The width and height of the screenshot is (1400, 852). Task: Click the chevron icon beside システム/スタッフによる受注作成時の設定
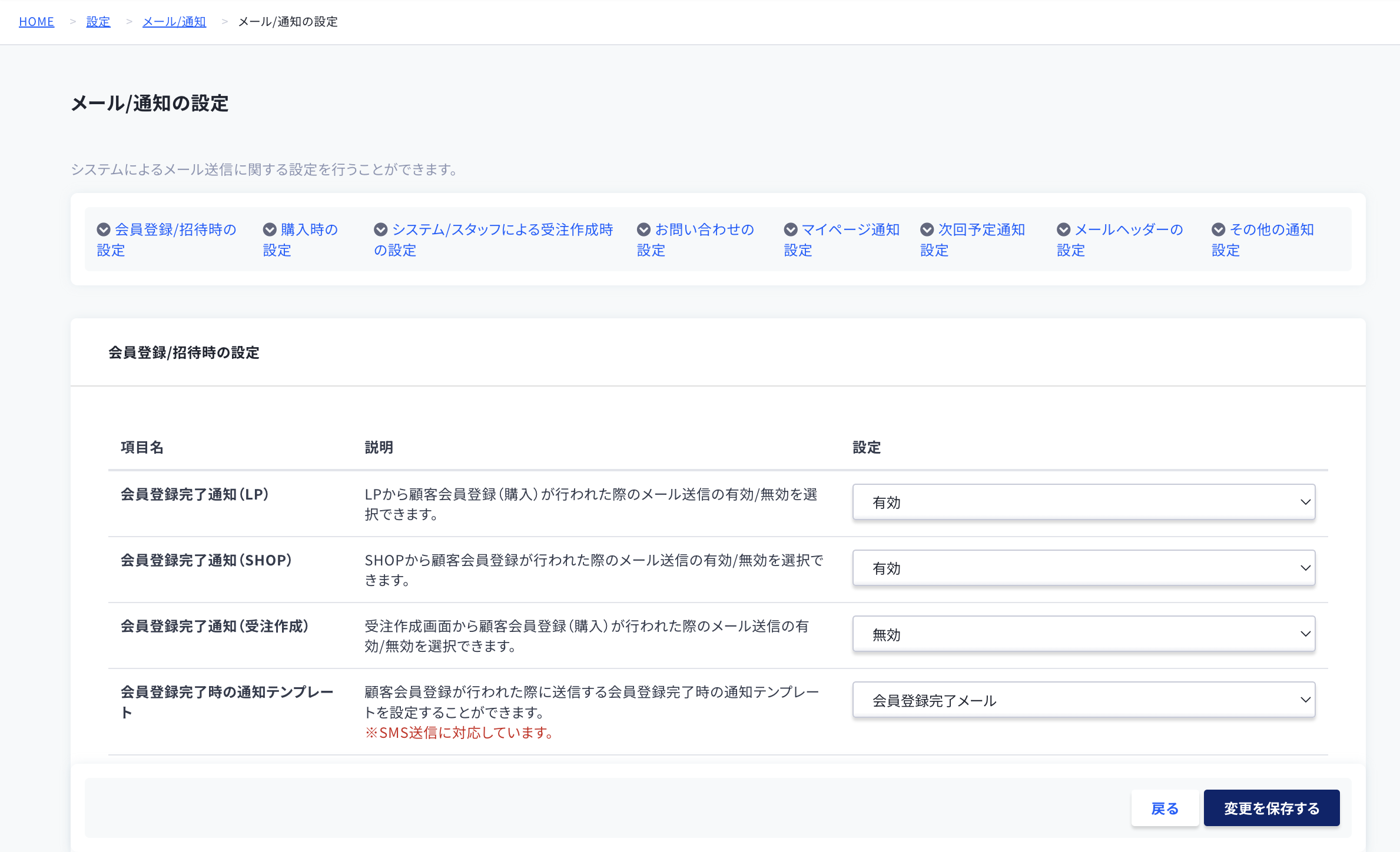pos(381,229)
